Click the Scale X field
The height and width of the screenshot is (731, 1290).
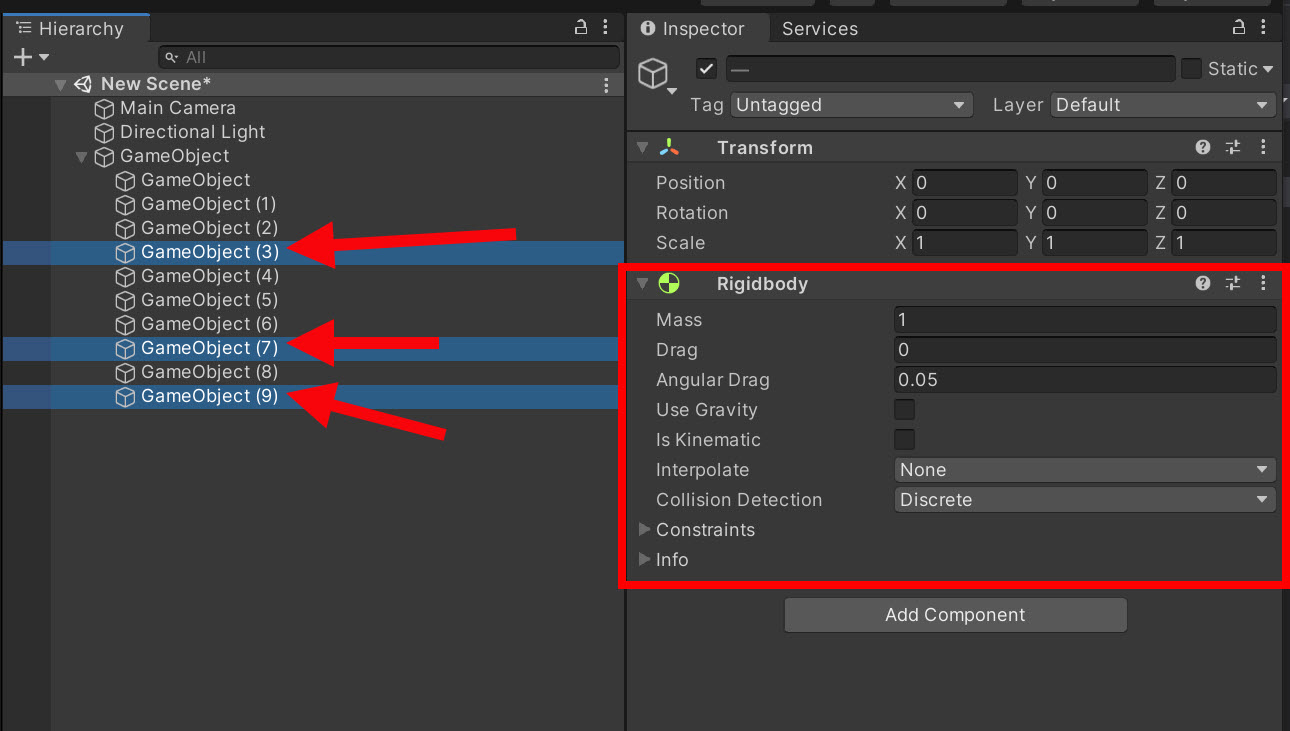tap(964, 243)
